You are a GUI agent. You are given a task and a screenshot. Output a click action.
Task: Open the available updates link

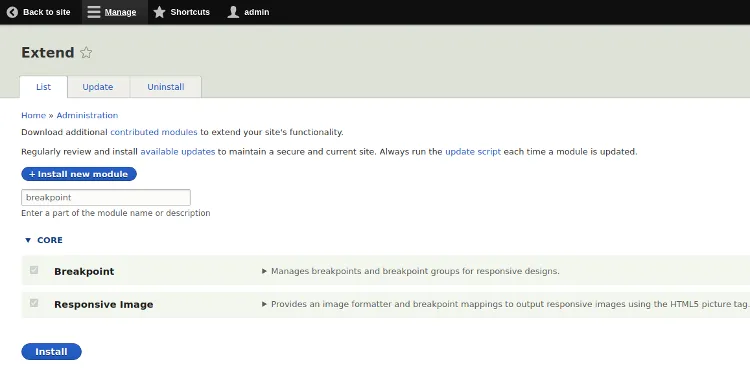coord(177,152)
